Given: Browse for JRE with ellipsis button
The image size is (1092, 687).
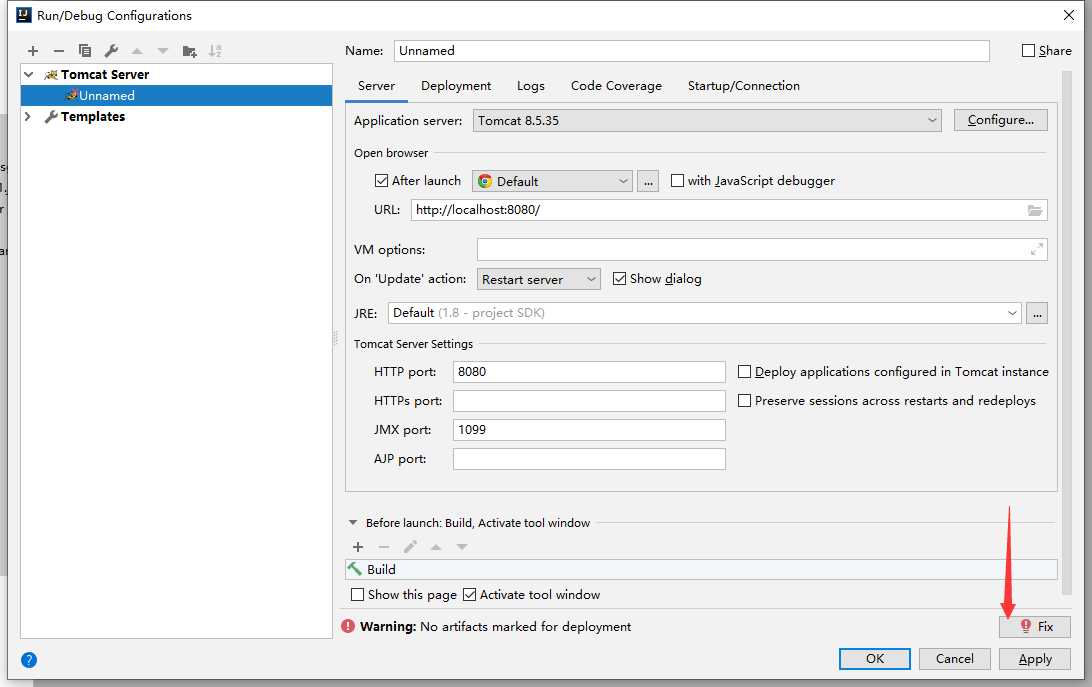Looking at the screenshot, I should (1037, 314).
